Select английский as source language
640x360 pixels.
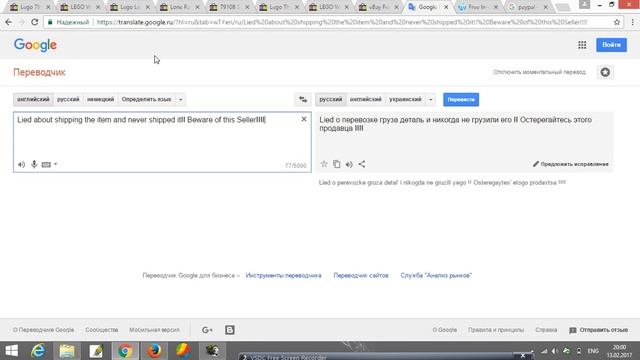point(33,99)
